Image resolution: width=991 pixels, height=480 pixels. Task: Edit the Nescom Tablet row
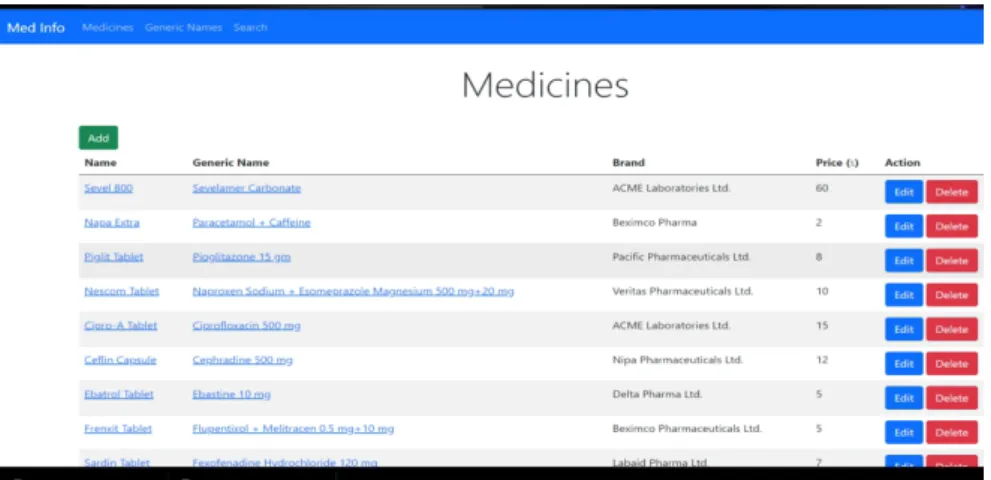coord(904,295)
